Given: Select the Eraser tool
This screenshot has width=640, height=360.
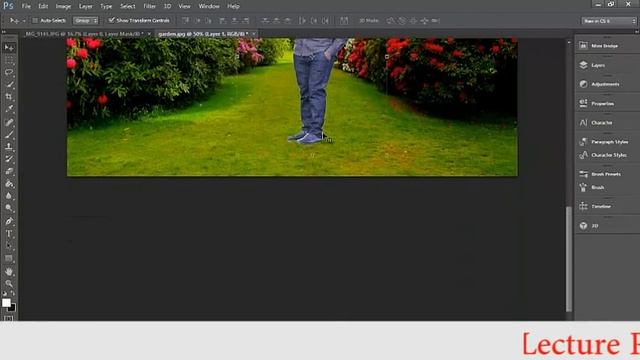Looking at the screenshot, I should 9,171.
